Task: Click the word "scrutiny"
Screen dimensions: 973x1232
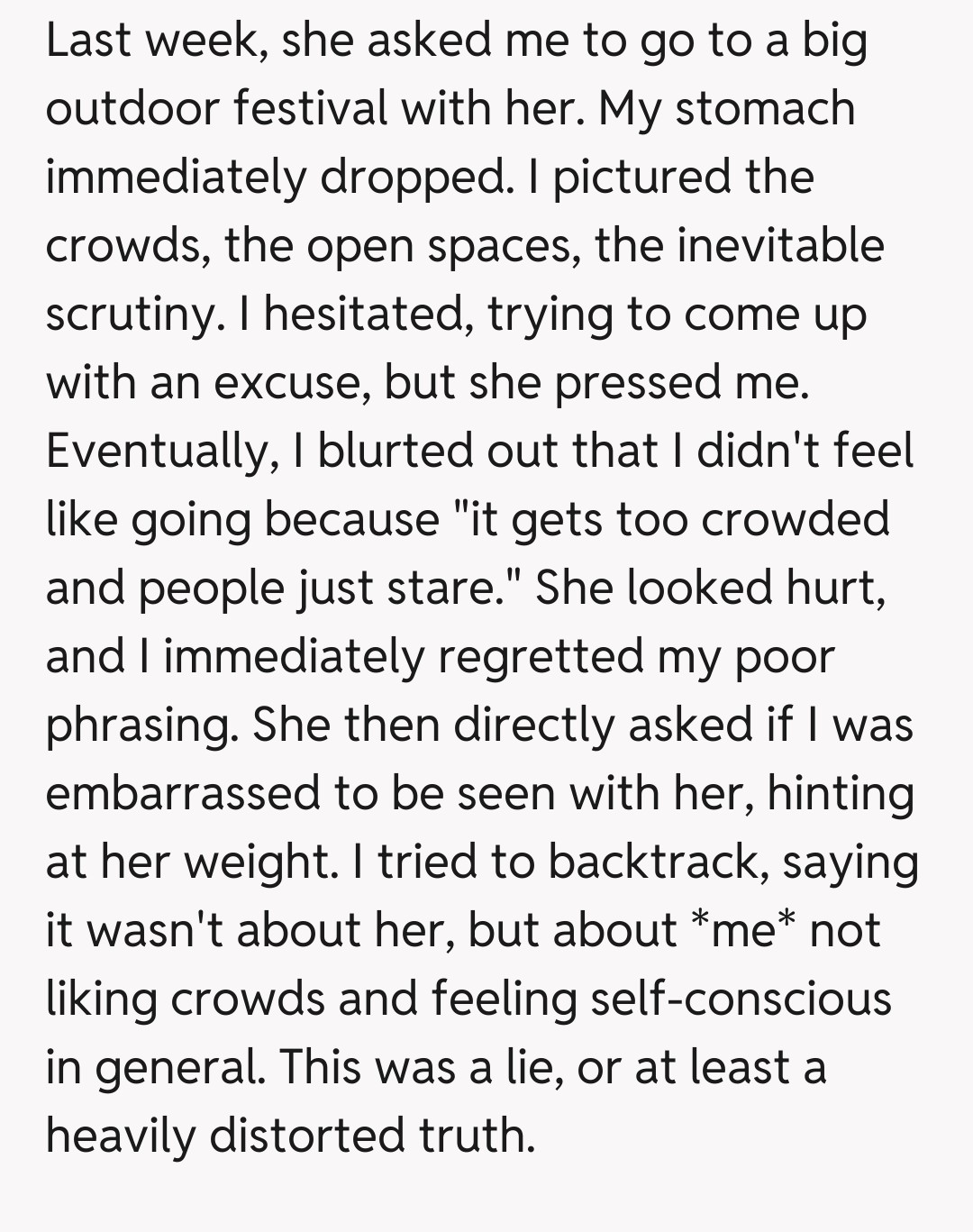Action: click(x=132, y=315)
